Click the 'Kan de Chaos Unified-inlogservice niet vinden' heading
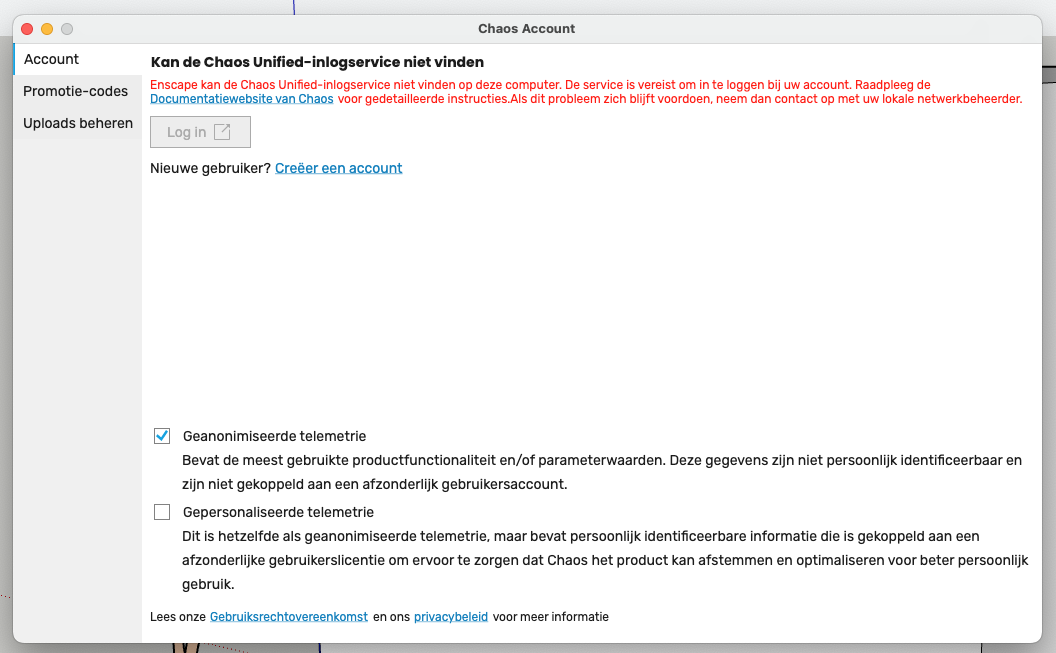Image resolution: width=1056 pixels, height=653 pixels. 317,62
